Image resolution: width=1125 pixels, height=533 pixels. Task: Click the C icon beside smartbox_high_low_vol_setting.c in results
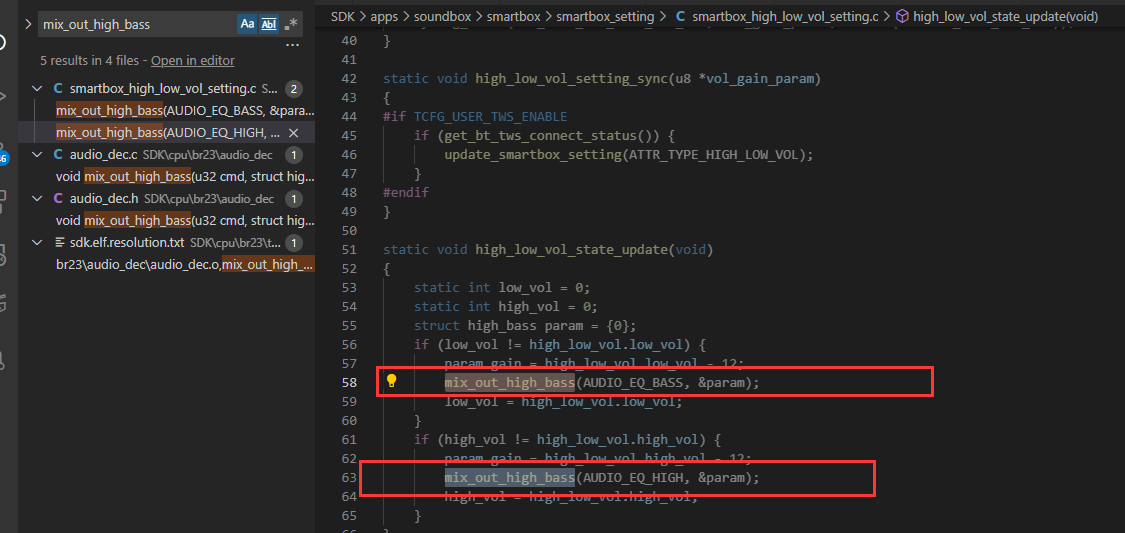pyautogui.click(x=58, y=89)
